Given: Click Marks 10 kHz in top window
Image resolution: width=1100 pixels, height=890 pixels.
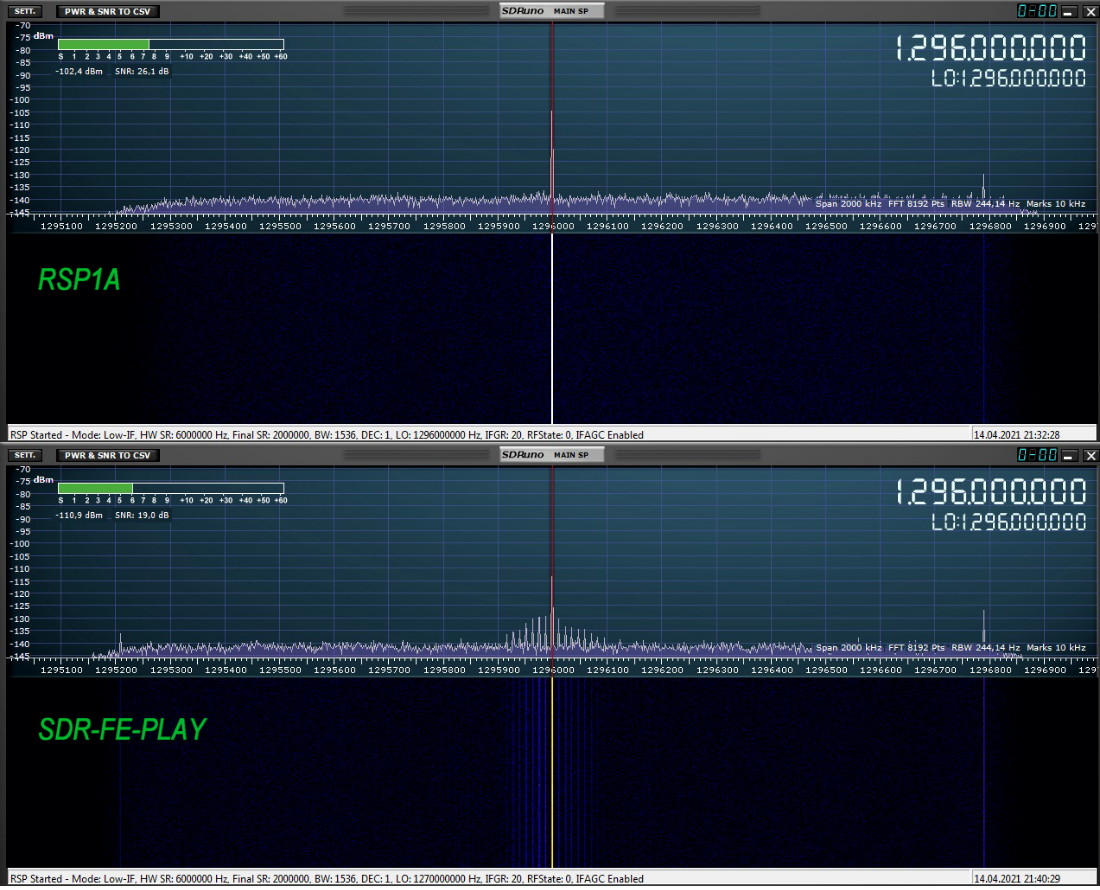Looking at the screenshot, I should (1056, 204).
